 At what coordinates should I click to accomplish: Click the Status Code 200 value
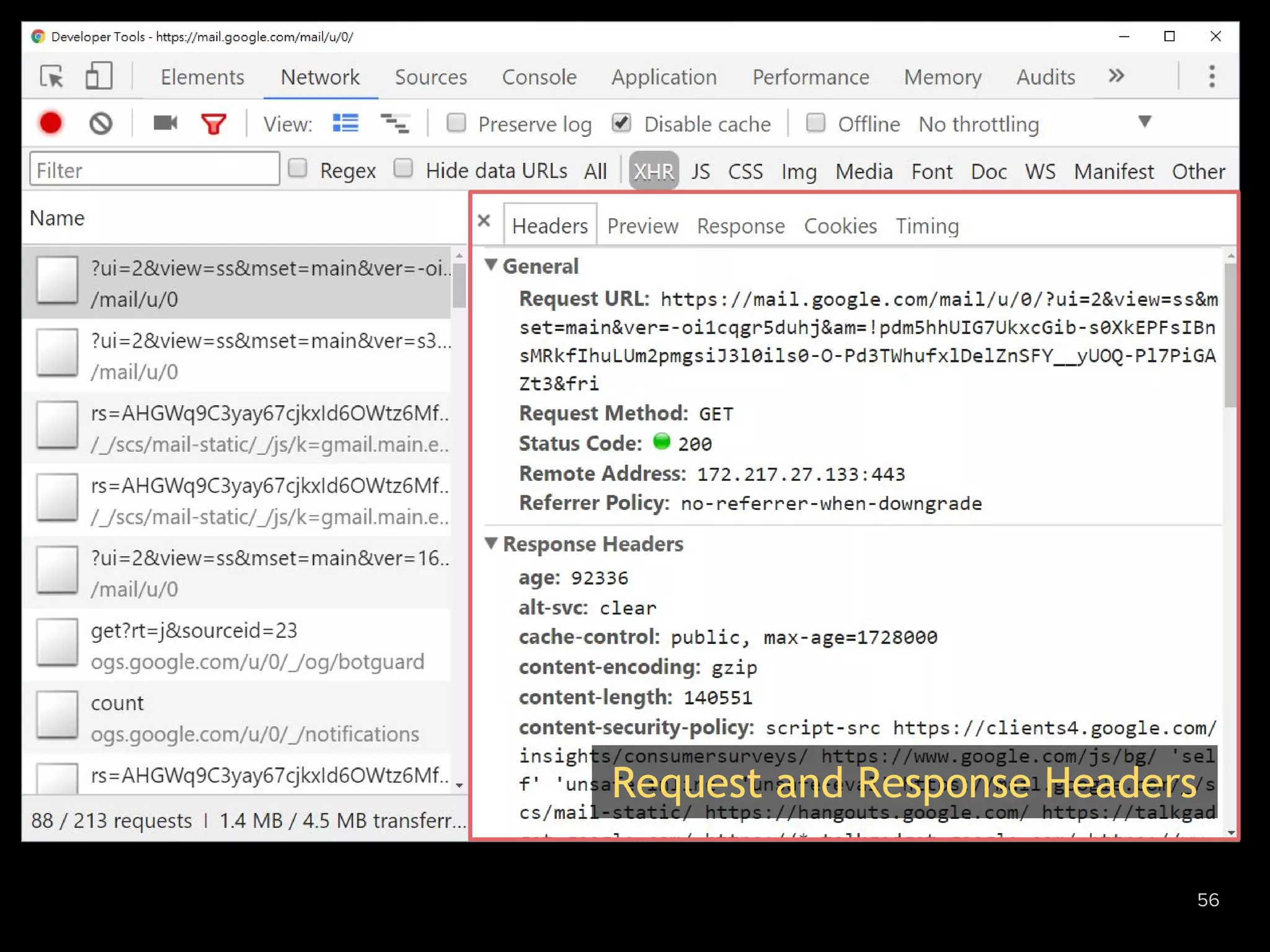[695, 444]
